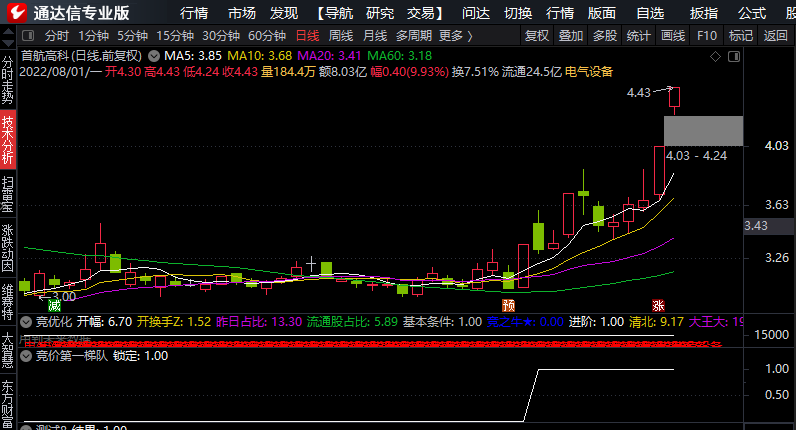Screen dimensions: 796x430
Task: Expand the 竞价第一梯队 indicator dropdown arrow
Action: click(x=26, y=356)
